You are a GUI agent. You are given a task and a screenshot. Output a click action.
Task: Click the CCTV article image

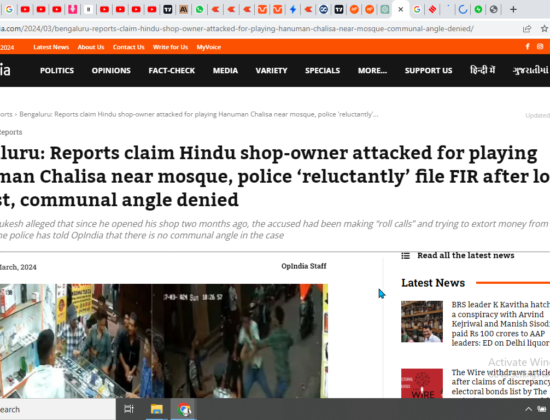pyautogui.click(x=164, y=341)
